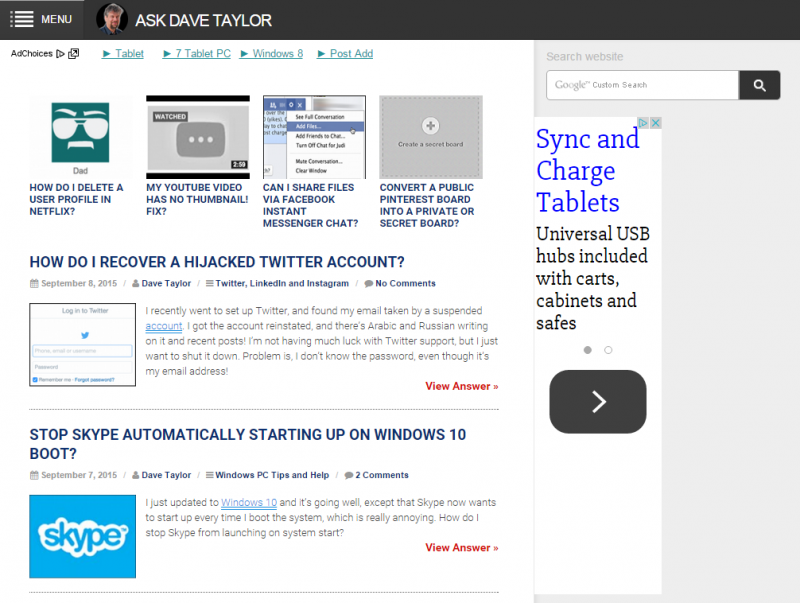Click Dave Taylor author link on Skype post
The width and height of the screenshot is (800, 603).
click(166, 475)
